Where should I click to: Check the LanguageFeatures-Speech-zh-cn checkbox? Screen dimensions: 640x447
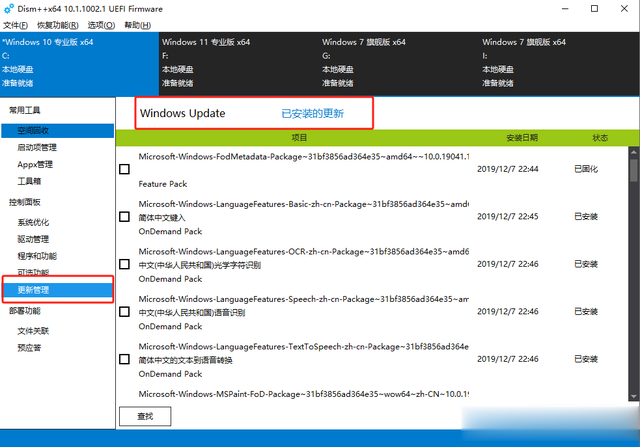tap(124, 312)
